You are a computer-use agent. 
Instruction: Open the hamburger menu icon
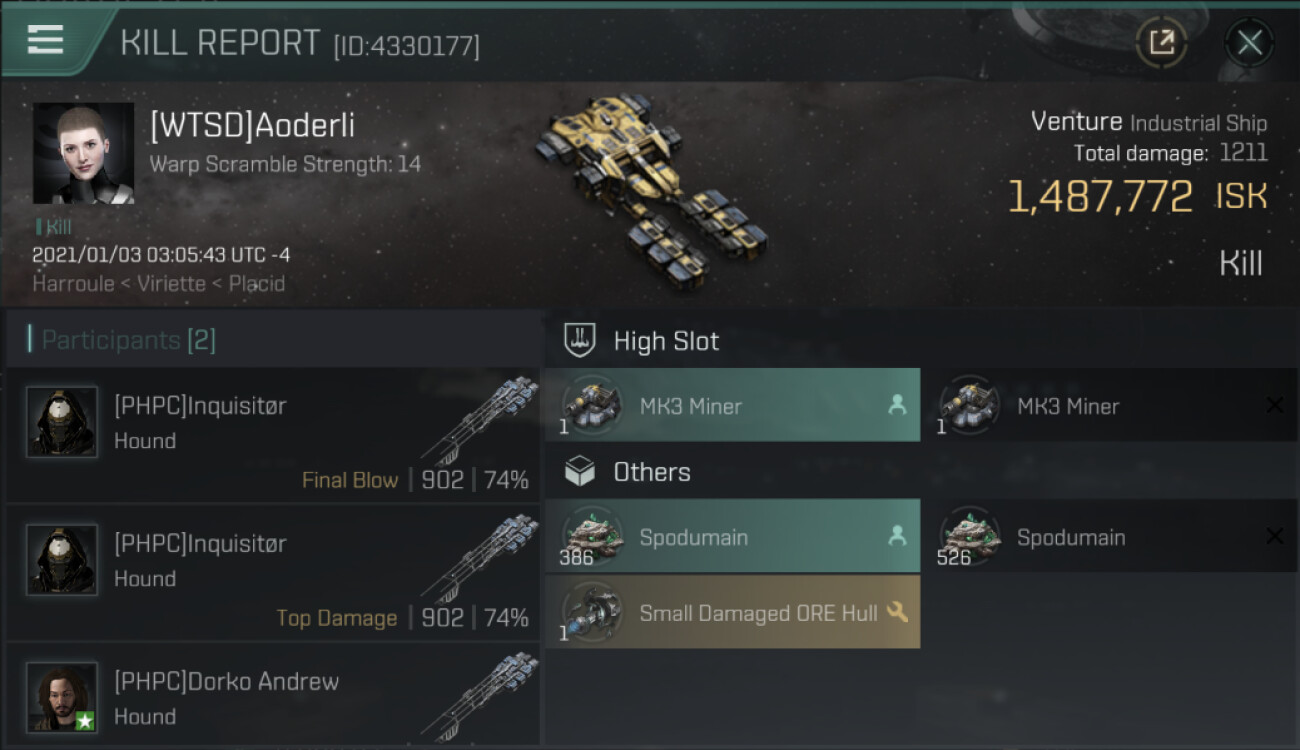point(46,39)
